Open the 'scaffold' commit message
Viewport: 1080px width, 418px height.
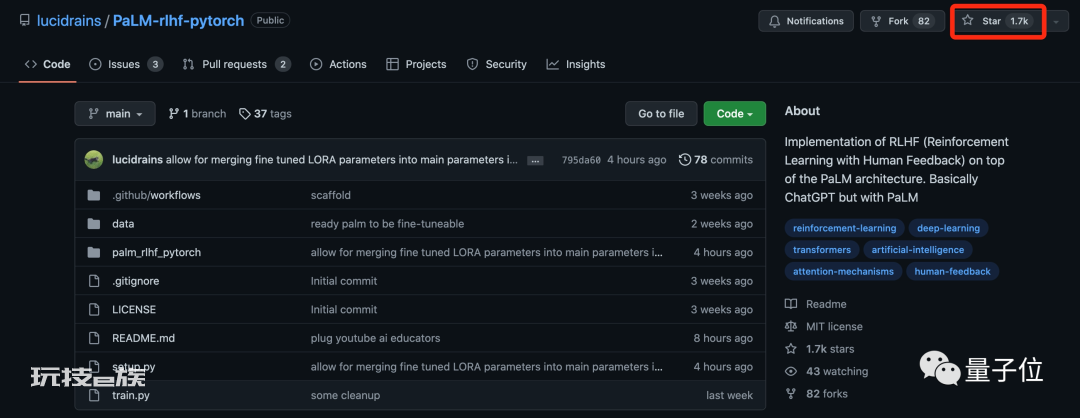tap(331, 195)
